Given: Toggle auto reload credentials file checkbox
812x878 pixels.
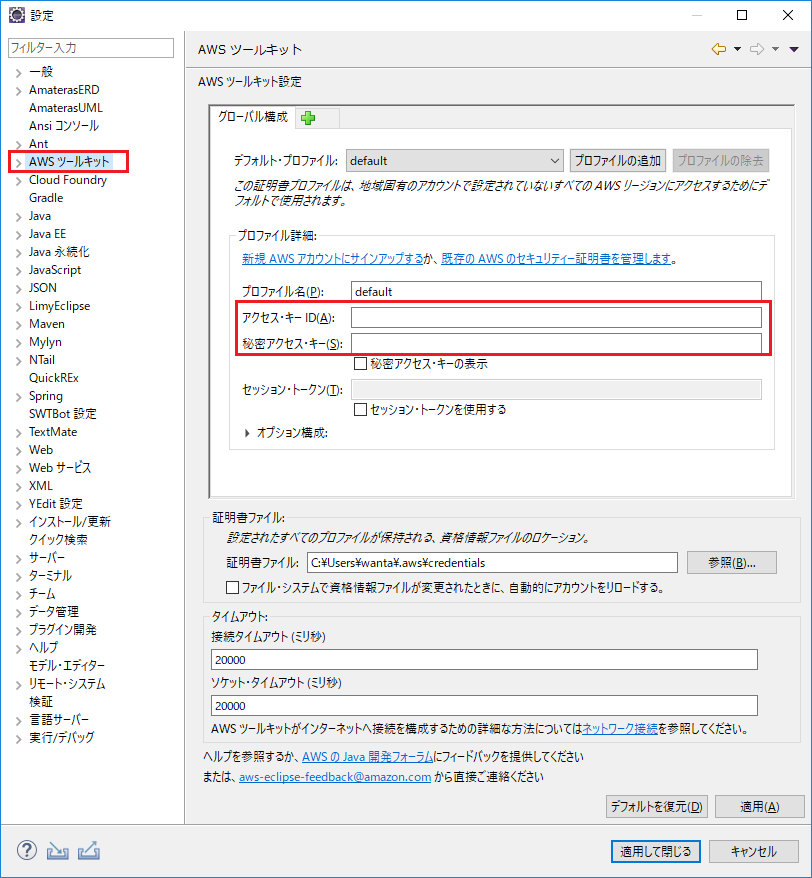Looking at the screenshot, I should point(232,587).
